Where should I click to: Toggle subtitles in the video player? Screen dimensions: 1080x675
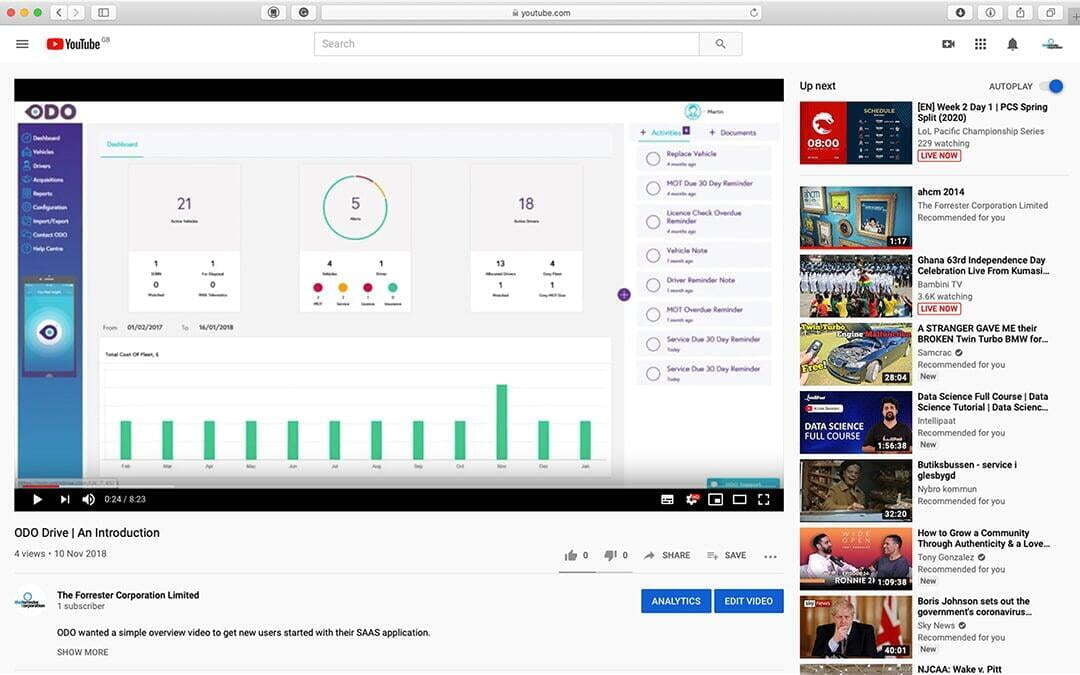(667, 499)
